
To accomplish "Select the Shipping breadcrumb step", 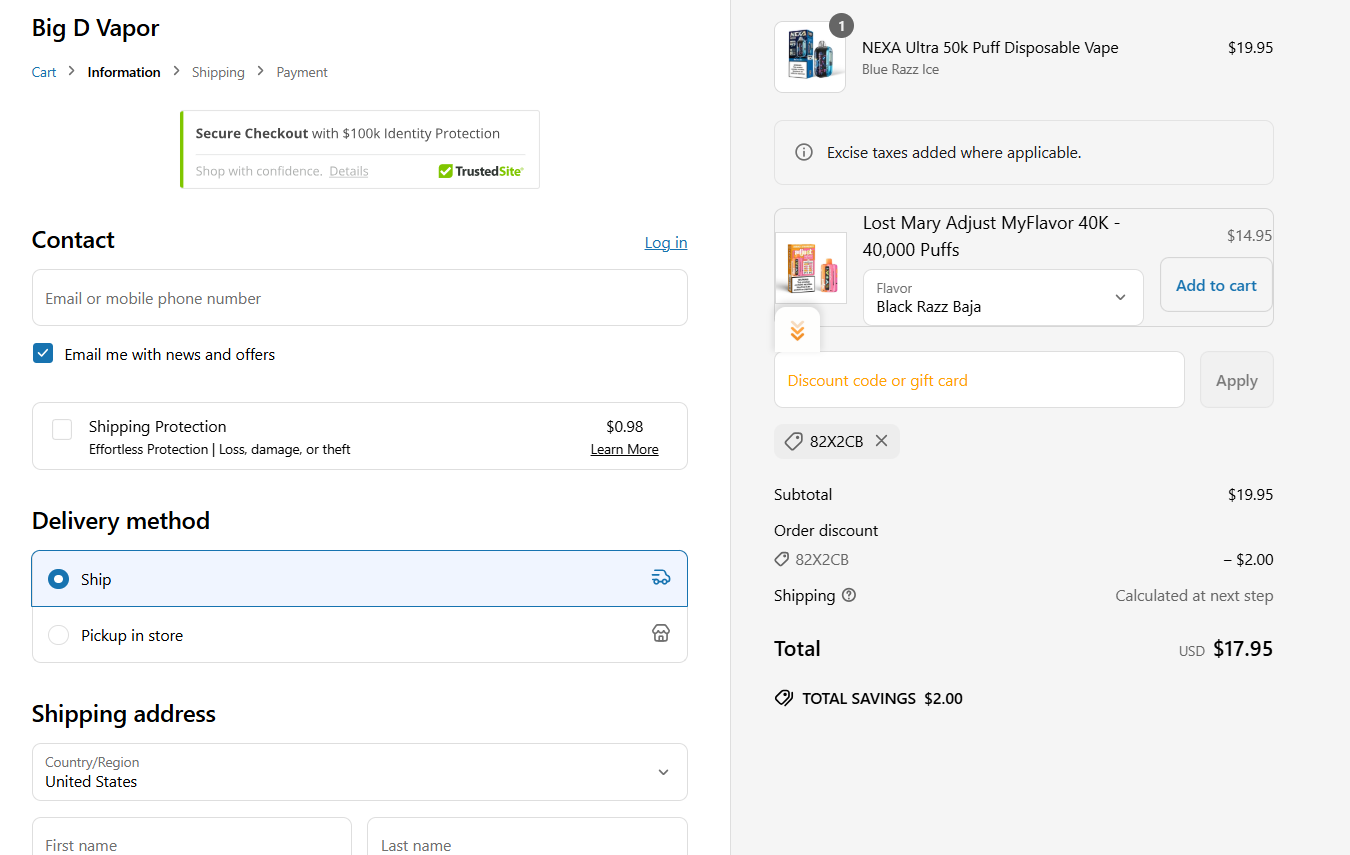I will click(218, 72).
